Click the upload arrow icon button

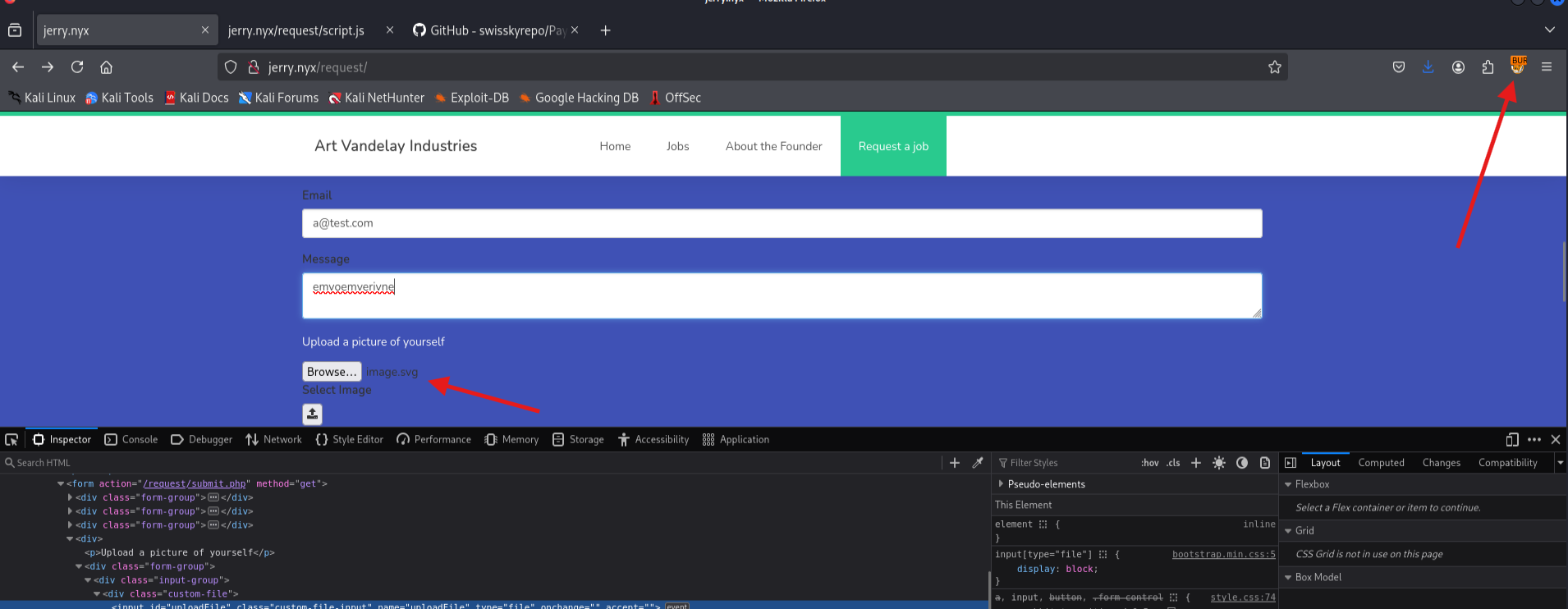pyautogui.click(x=312, y=414)
